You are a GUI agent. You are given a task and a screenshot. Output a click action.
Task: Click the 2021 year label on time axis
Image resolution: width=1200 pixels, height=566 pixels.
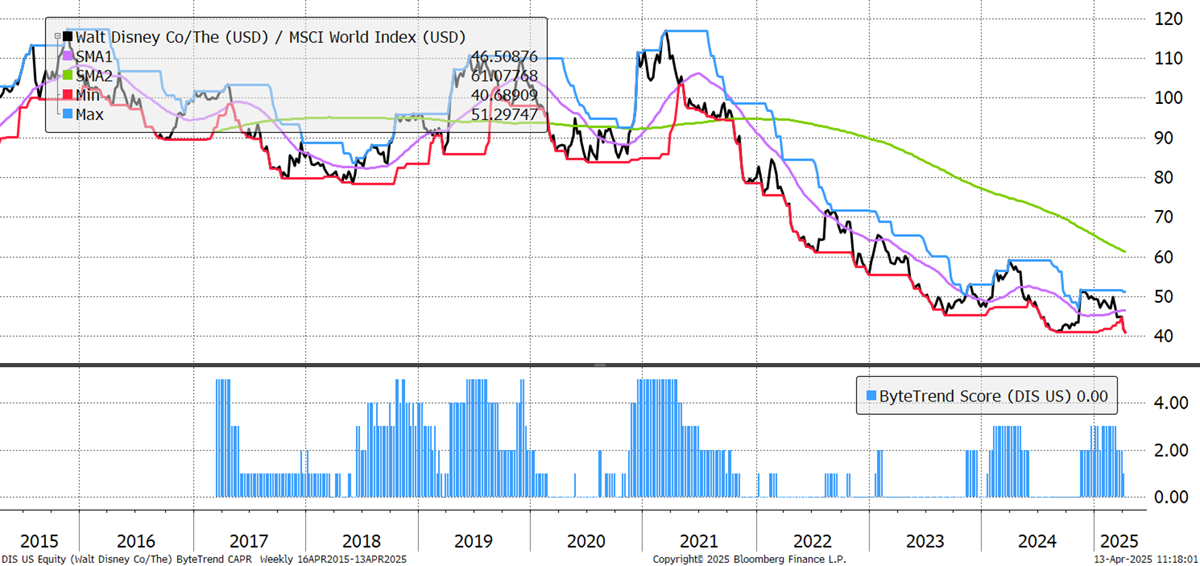pos(701,541)
